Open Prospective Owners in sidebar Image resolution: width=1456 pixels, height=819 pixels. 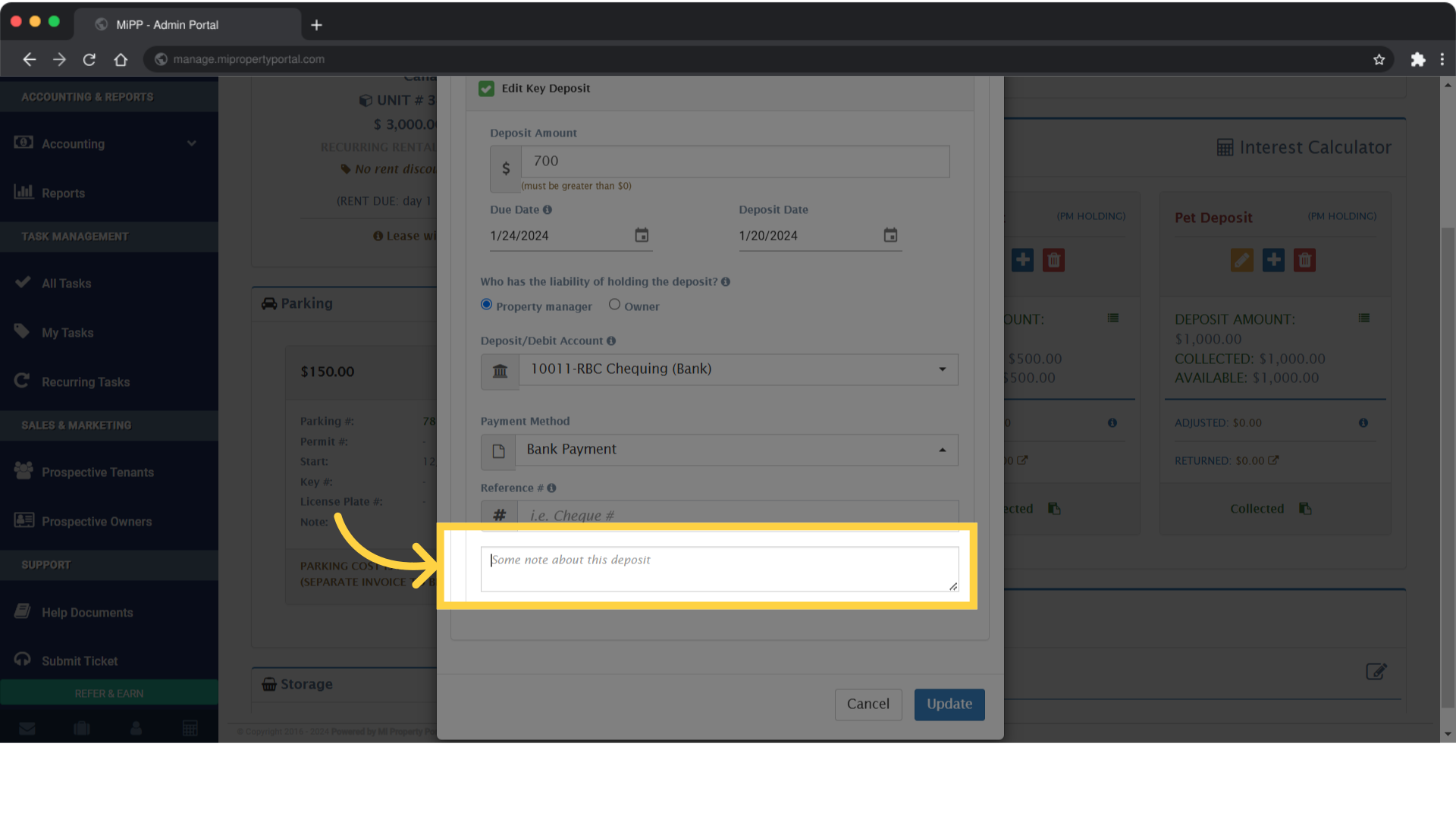109,522
